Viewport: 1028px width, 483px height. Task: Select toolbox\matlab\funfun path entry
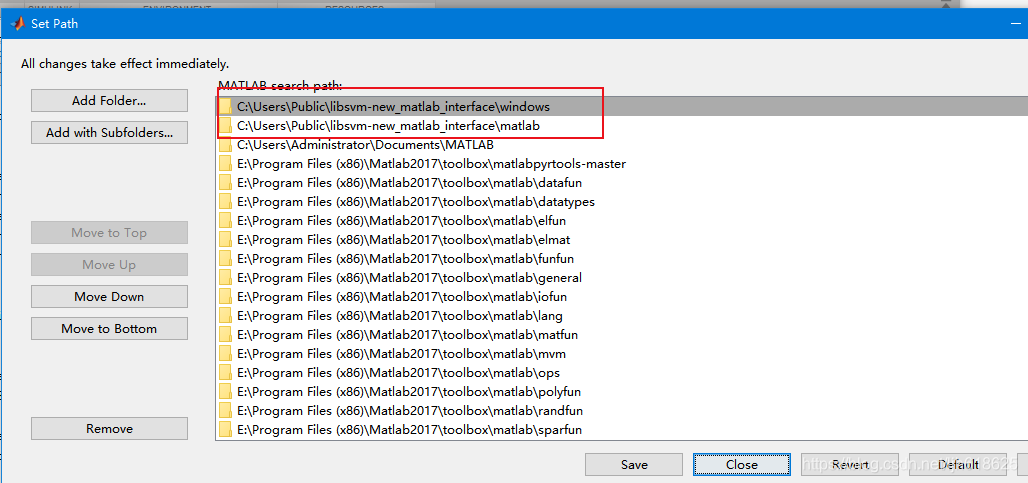[x=621, y=258]
